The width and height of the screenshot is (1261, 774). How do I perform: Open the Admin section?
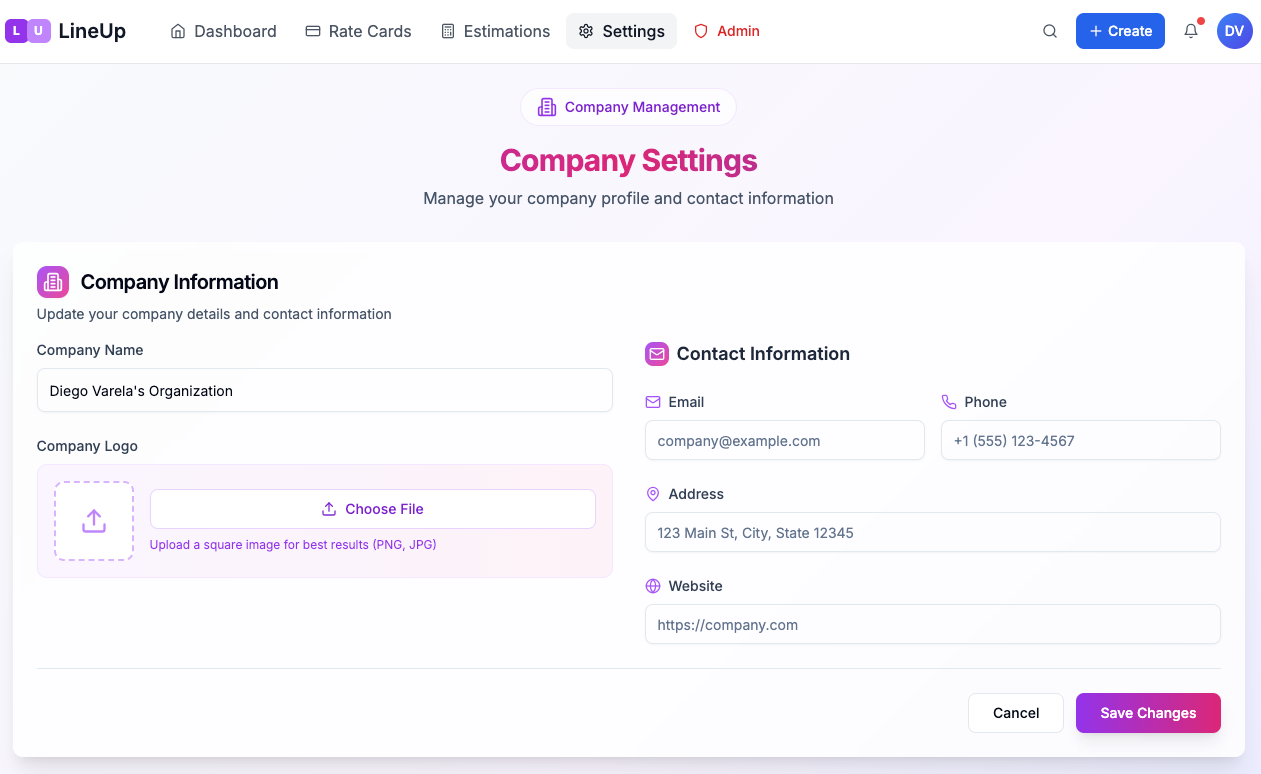tap(727, 31)
